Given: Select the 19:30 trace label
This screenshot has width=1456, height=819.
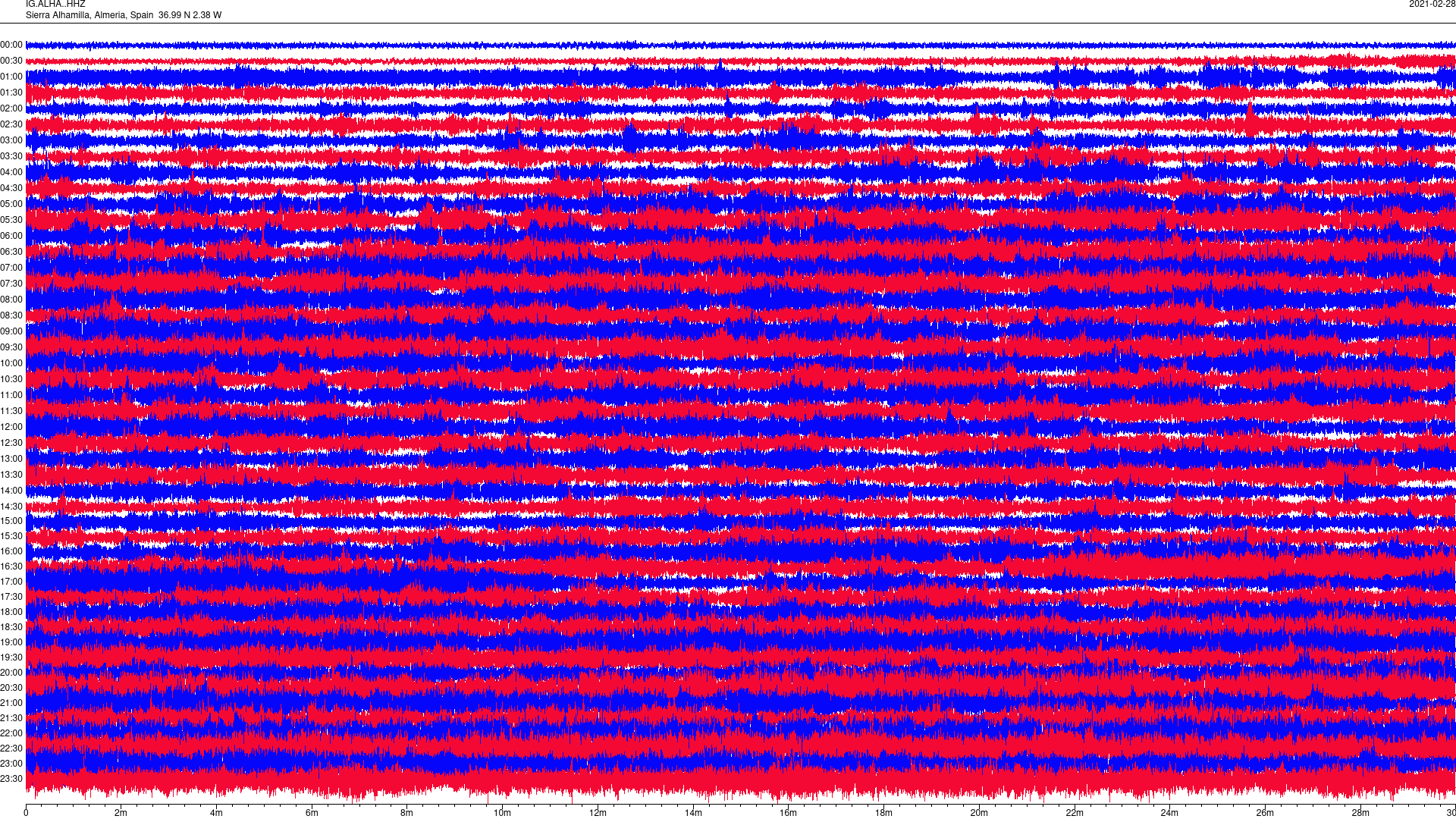Looking at the screenshot, I should tap(11, 658).
